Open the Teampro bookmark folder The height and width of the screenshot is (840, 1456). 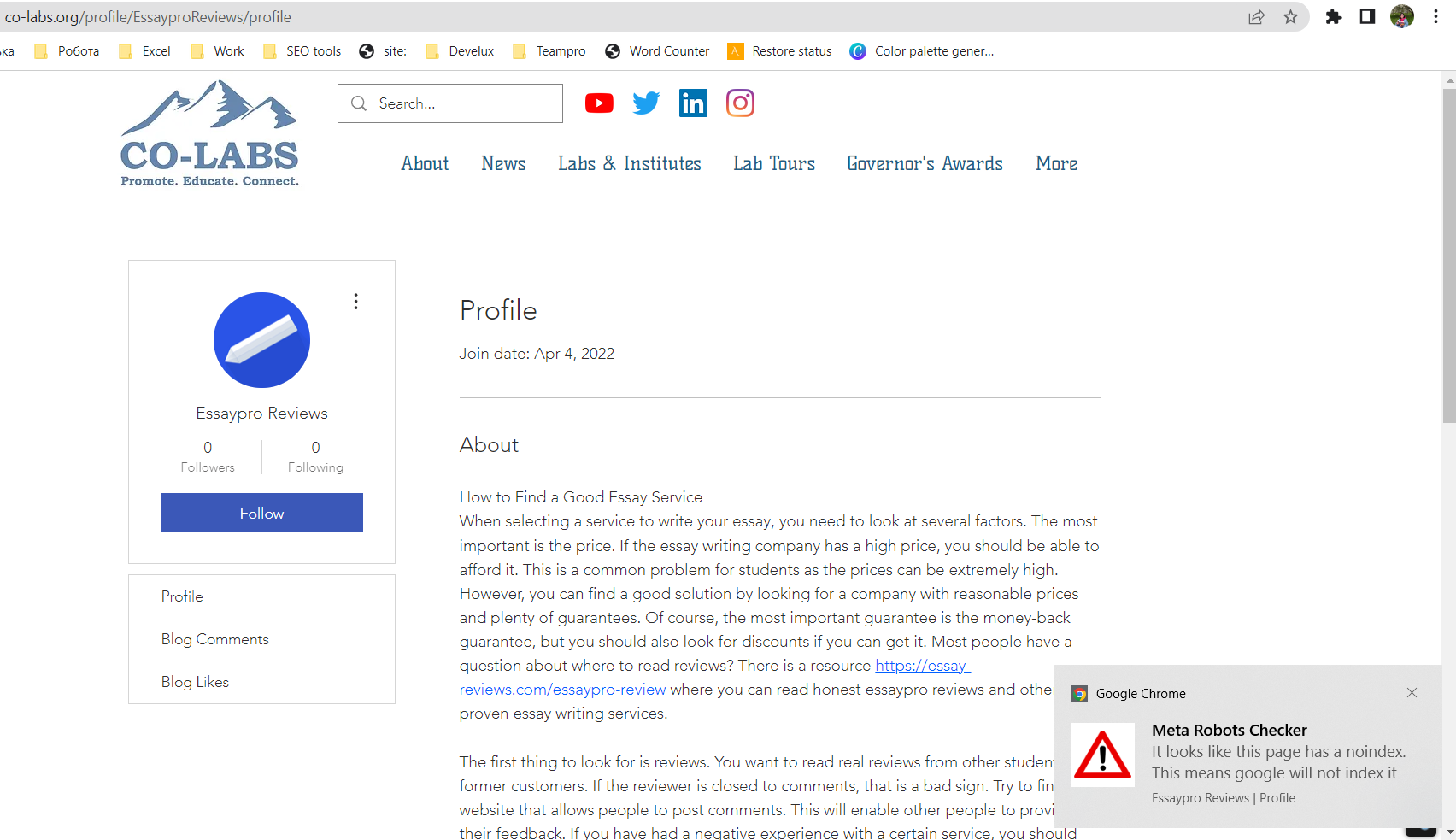[x=549, y=51]
